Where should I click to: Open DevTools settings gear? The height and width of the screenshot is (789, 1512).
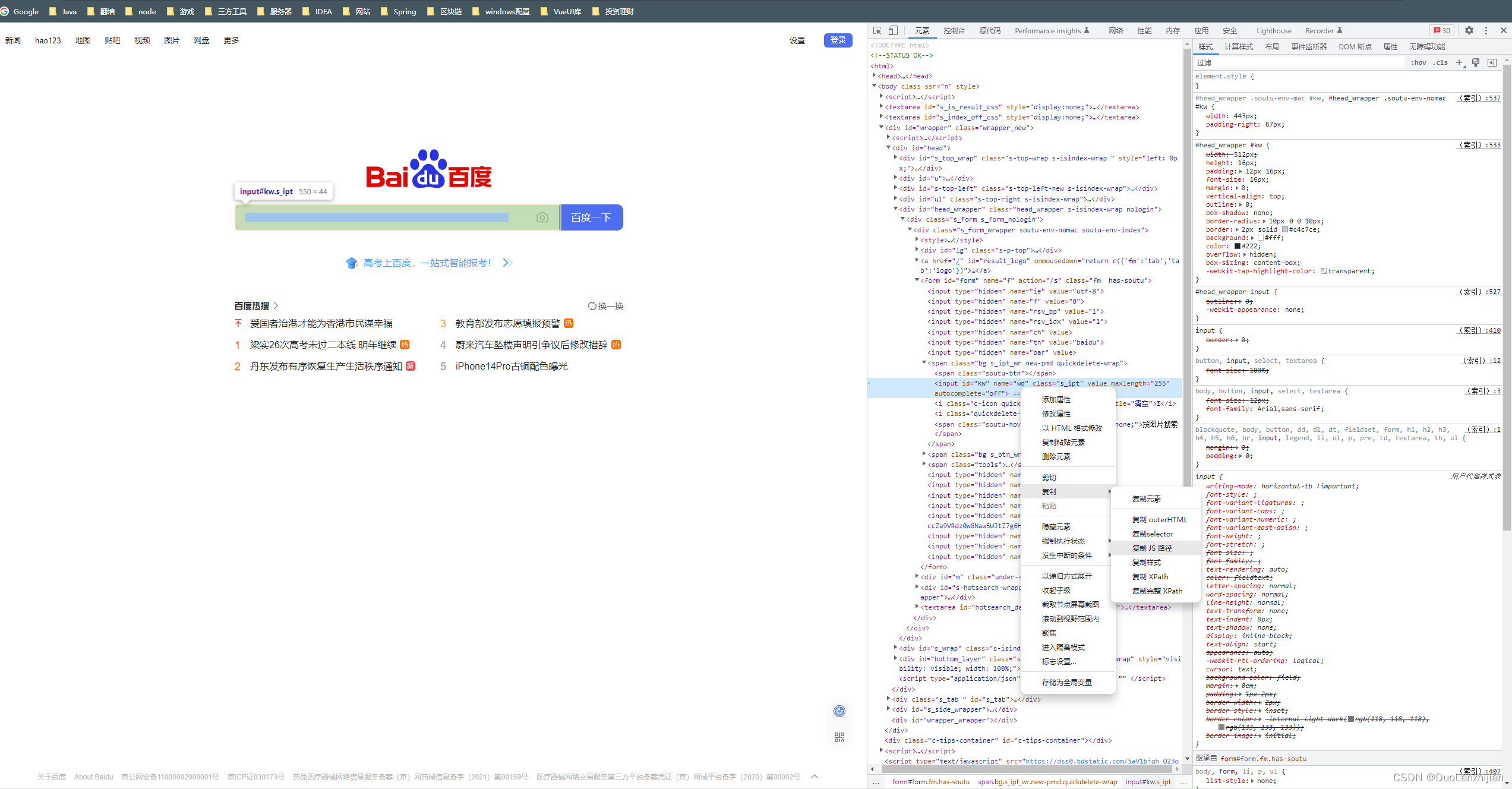coord(1469,30)
